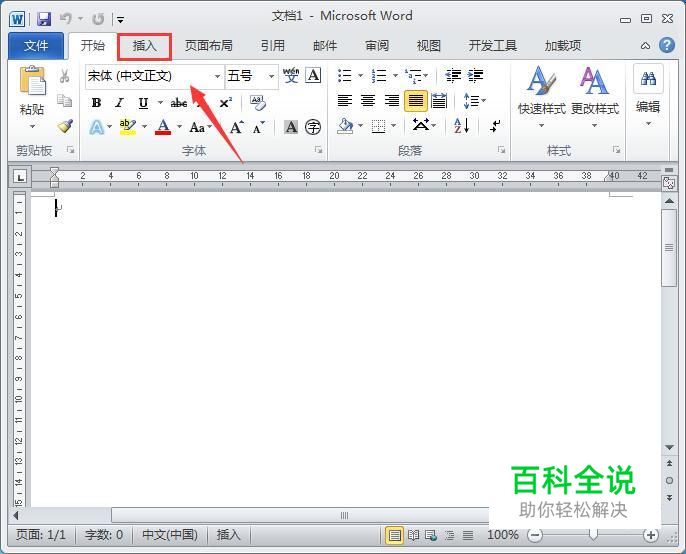Expand the font color dropdown arrow
Screen dimensions: 686x554
click(x=179, y=127)
